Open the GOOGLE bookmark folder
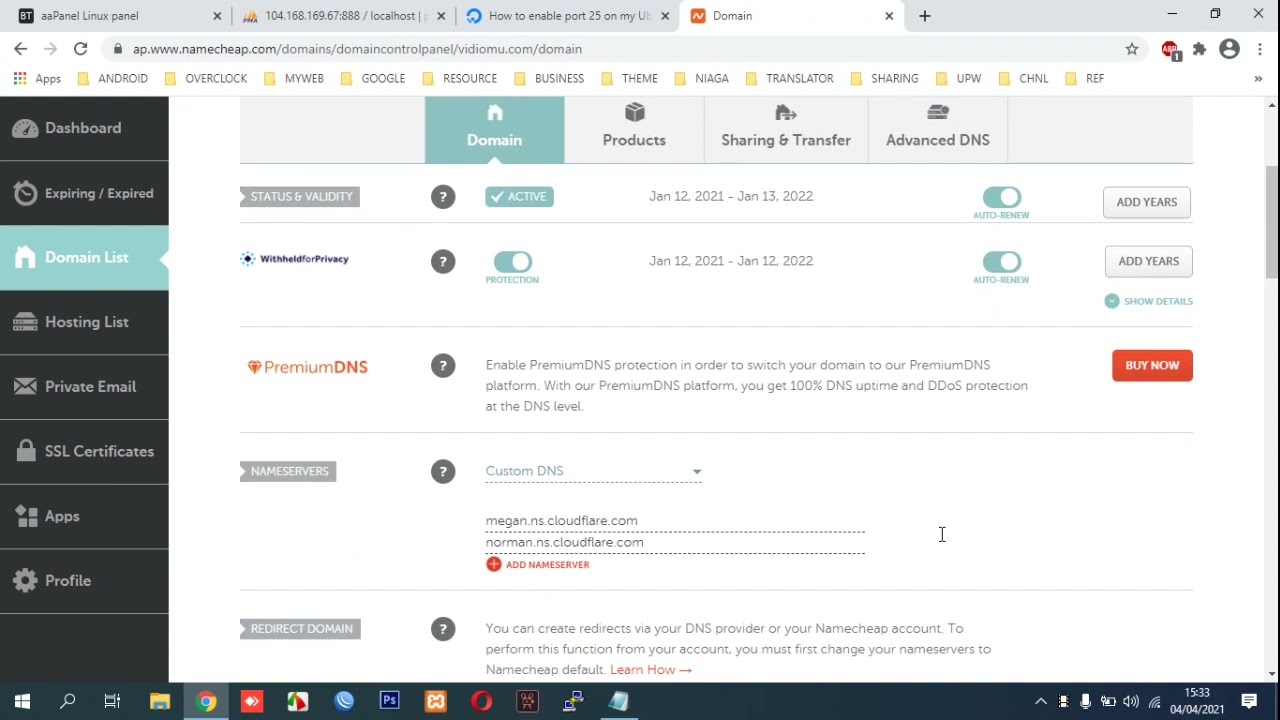Image resolution: width=1280 pixels, height=720 pixels. pyautogui.click(x=373, y=78)
